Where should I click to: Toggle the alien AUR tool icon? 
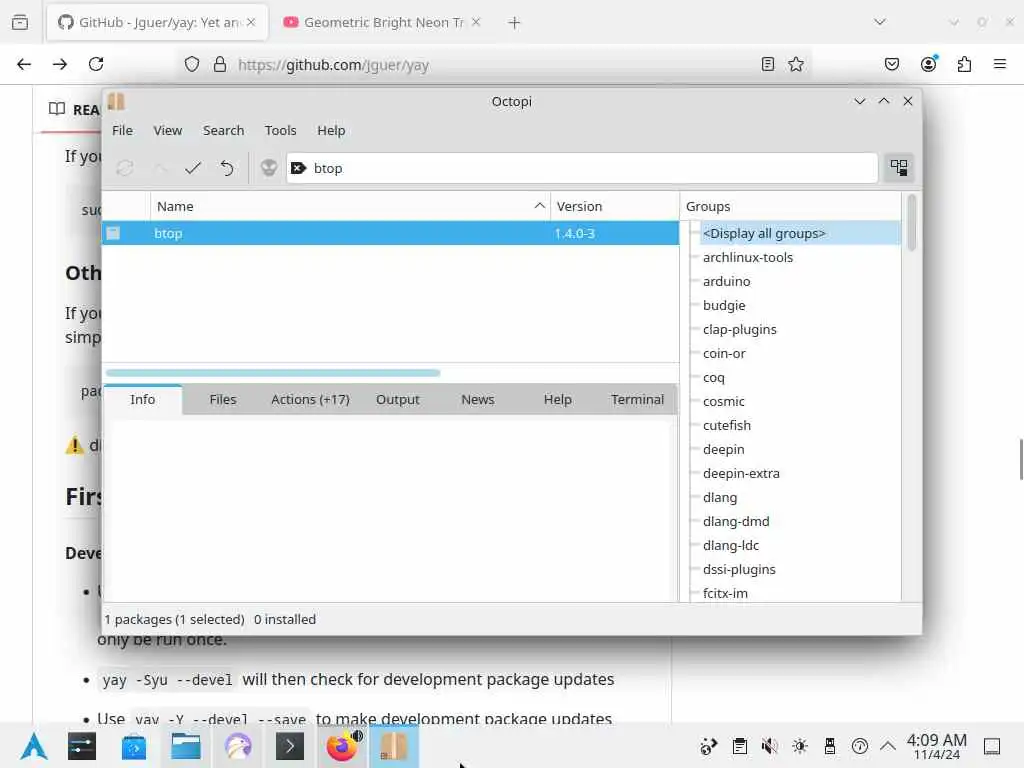269,168
